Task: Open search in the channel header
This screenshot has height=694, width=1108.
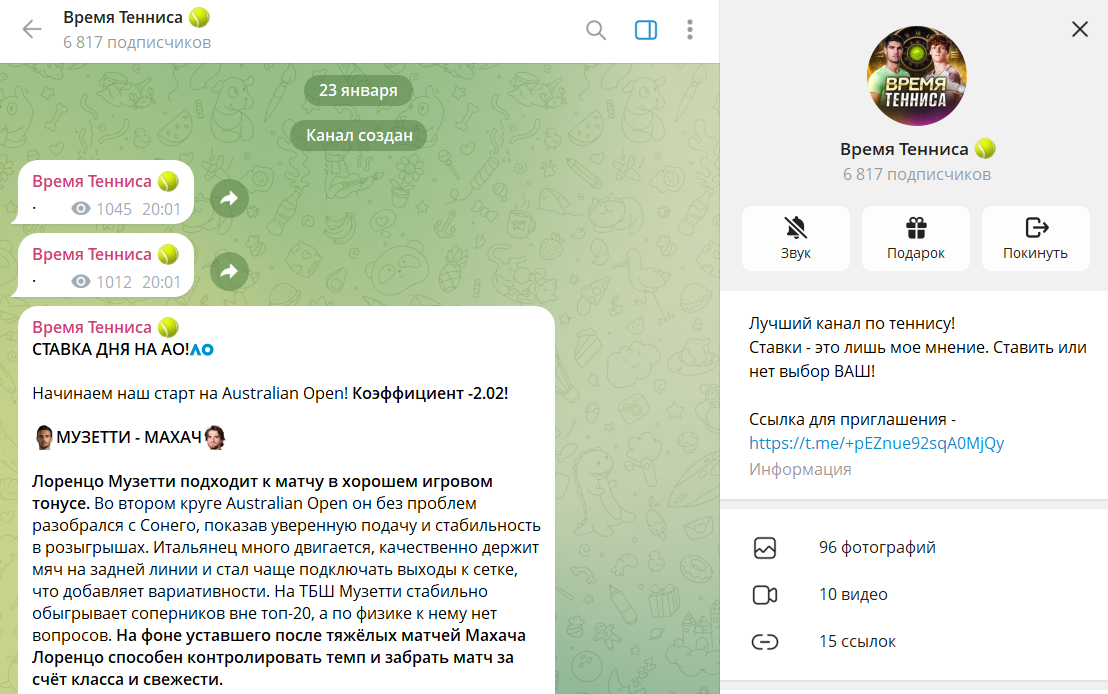Action: pyautogui.click(x=596, y=30)
